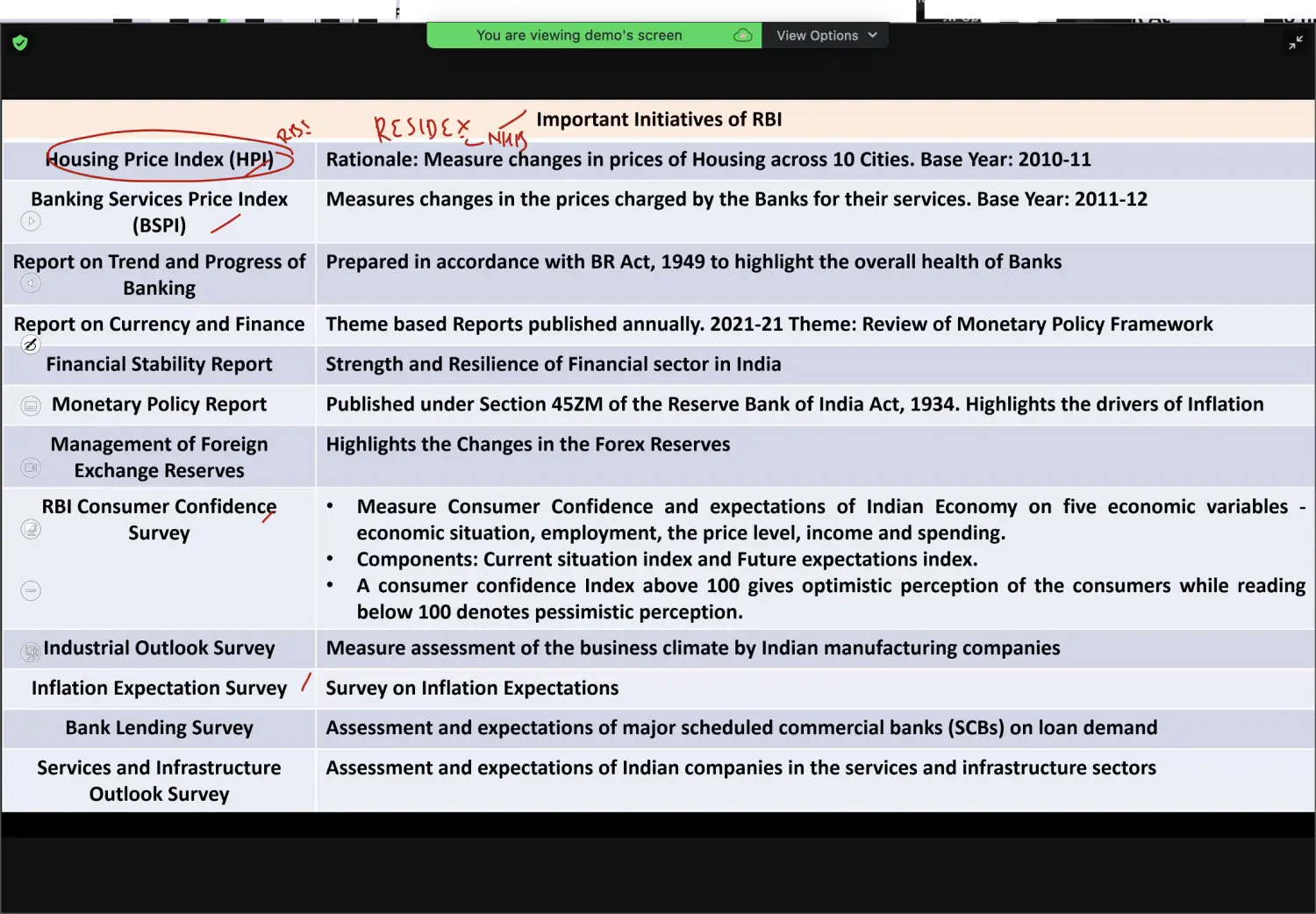
Task: Click the monitor icon beside Industrial Outlook Survey
Action: (x=31, y=652)
